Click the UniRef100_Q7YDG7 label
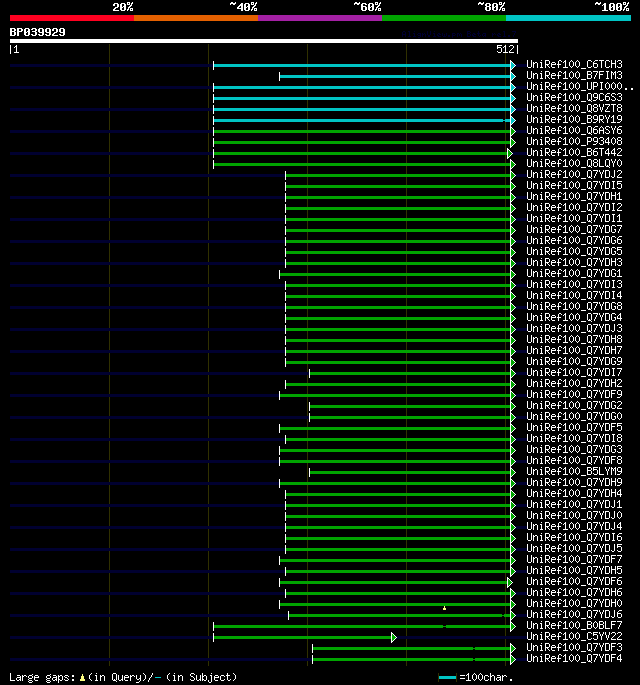Image resolution: width=640 pixels, height=685 pixels. (574, 229)
